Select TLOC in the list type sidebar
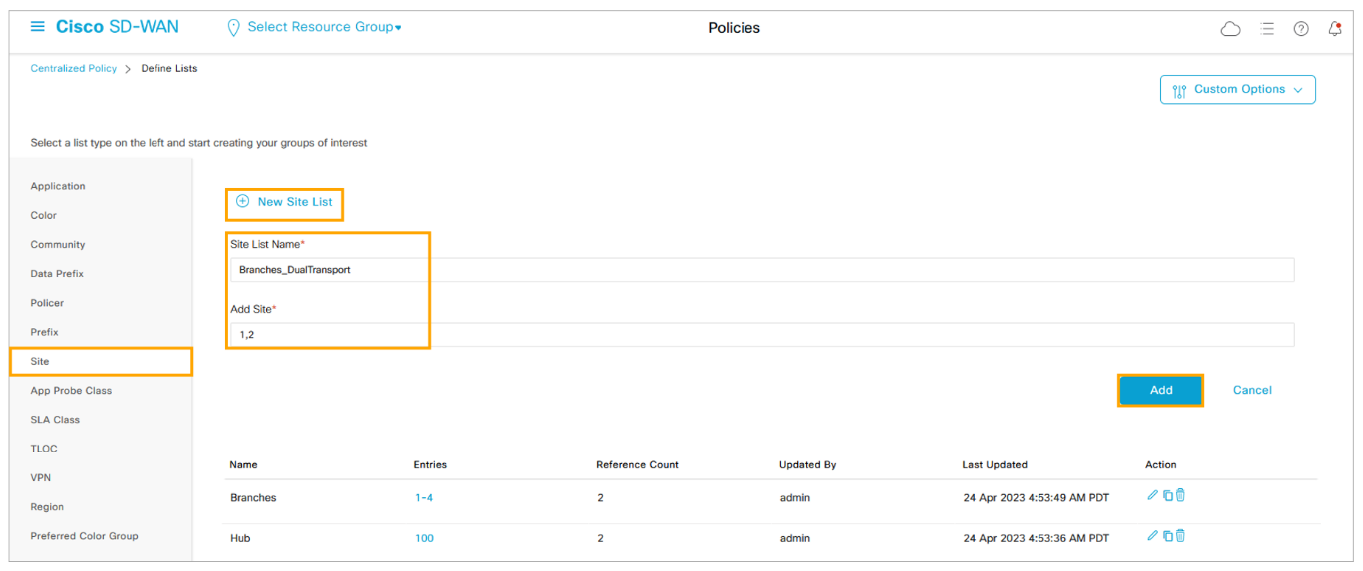Screen dimensions: 1363x571 [44, 449]
